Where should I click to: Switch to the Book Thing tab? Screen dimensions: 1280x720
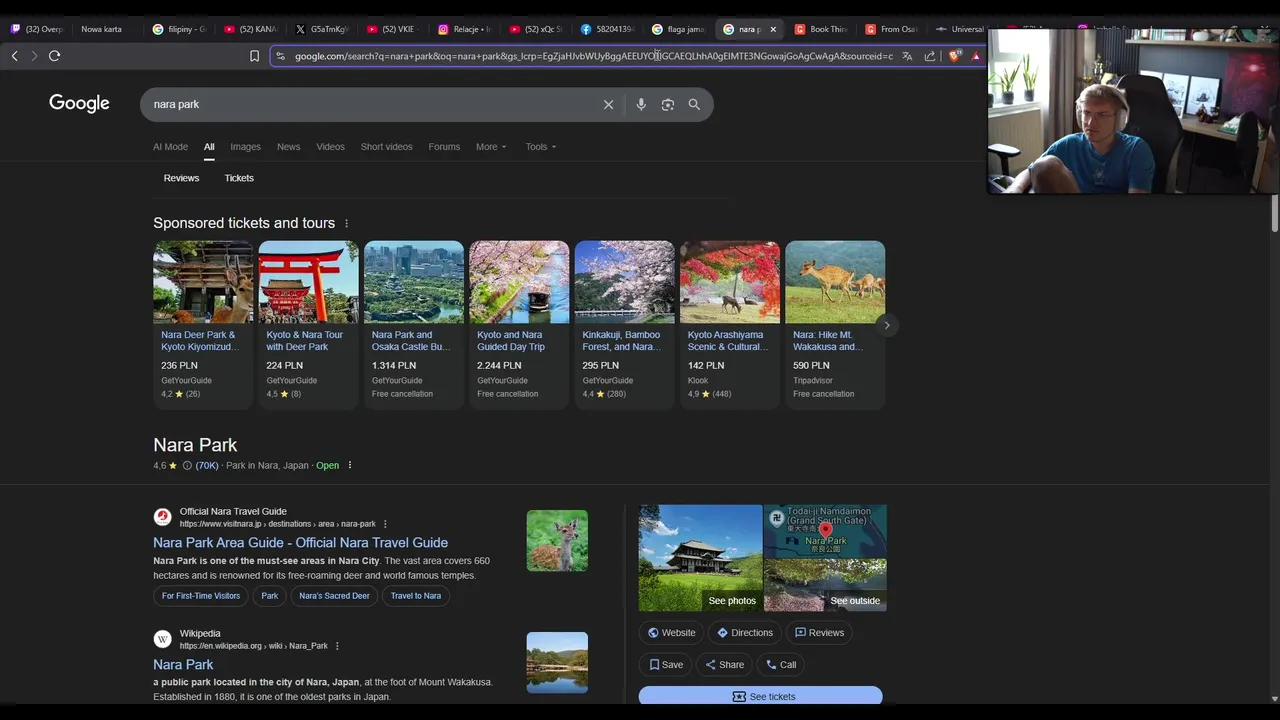pos(822,29)
